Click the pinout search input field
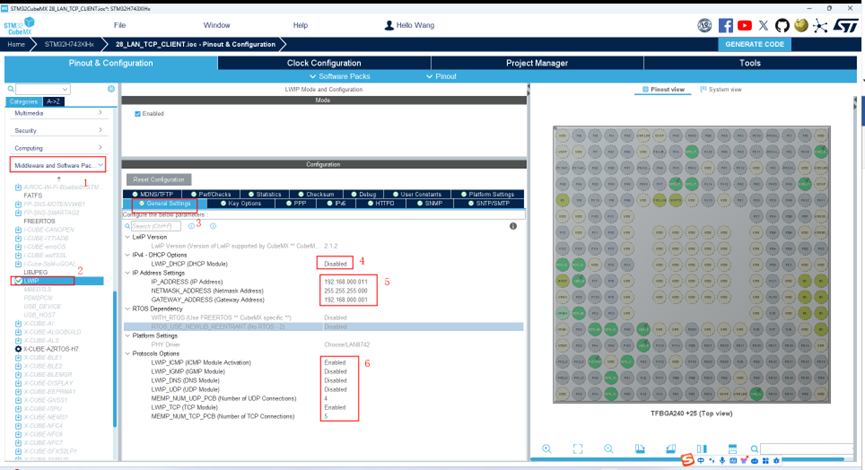Screen dimensions: 865x470 (x=807, y=448)
